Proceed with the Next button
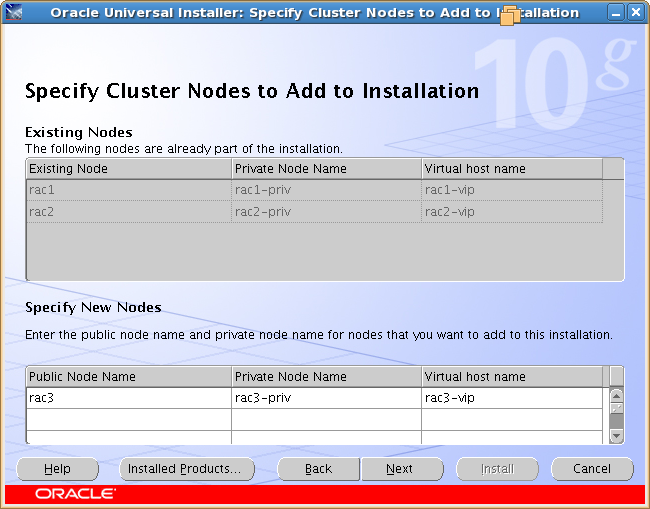The height and width of the screenshot is (509, 650). tap(402, 469)
